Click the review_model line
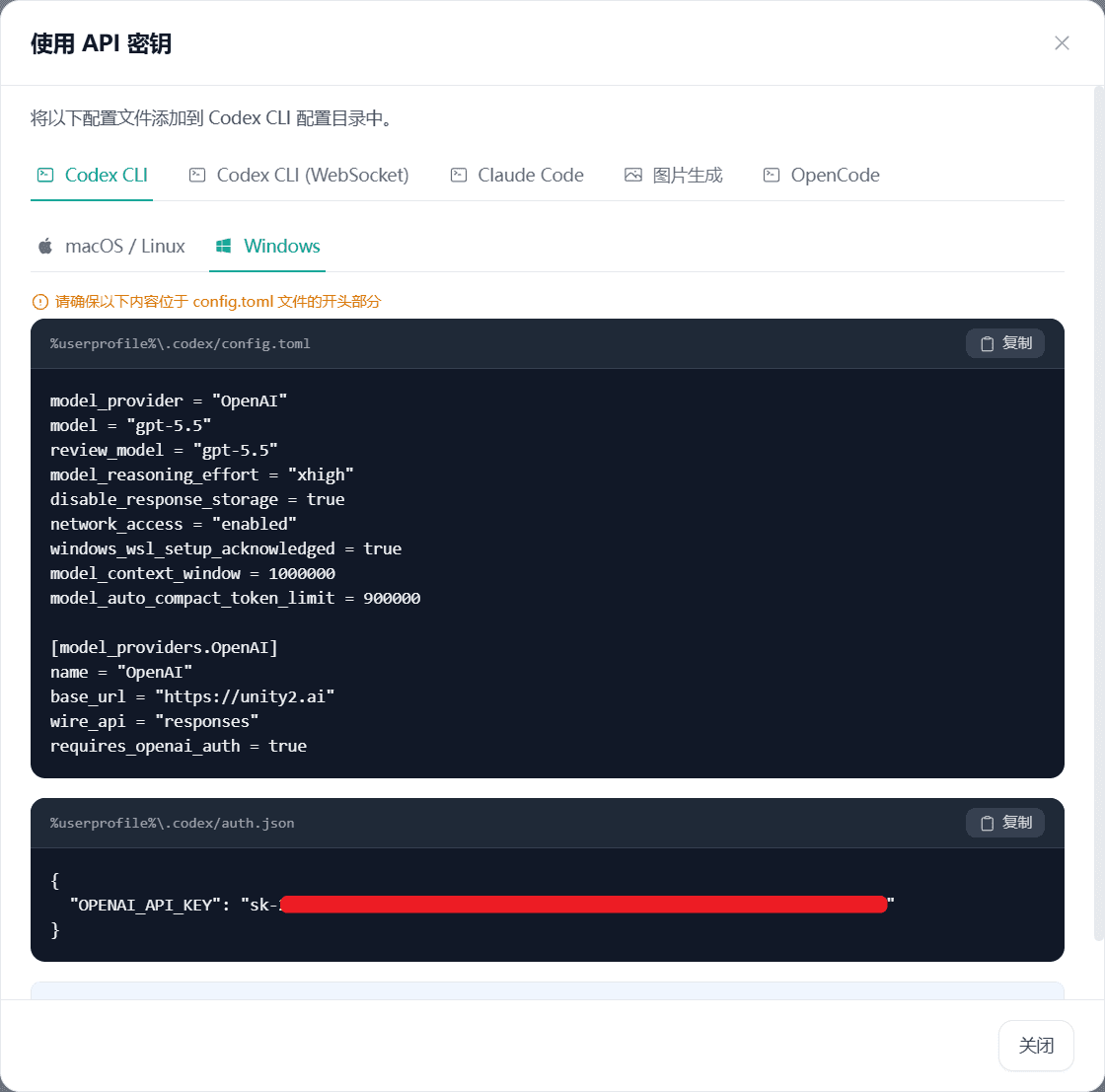1105x1092 pixels. (164, 450)
